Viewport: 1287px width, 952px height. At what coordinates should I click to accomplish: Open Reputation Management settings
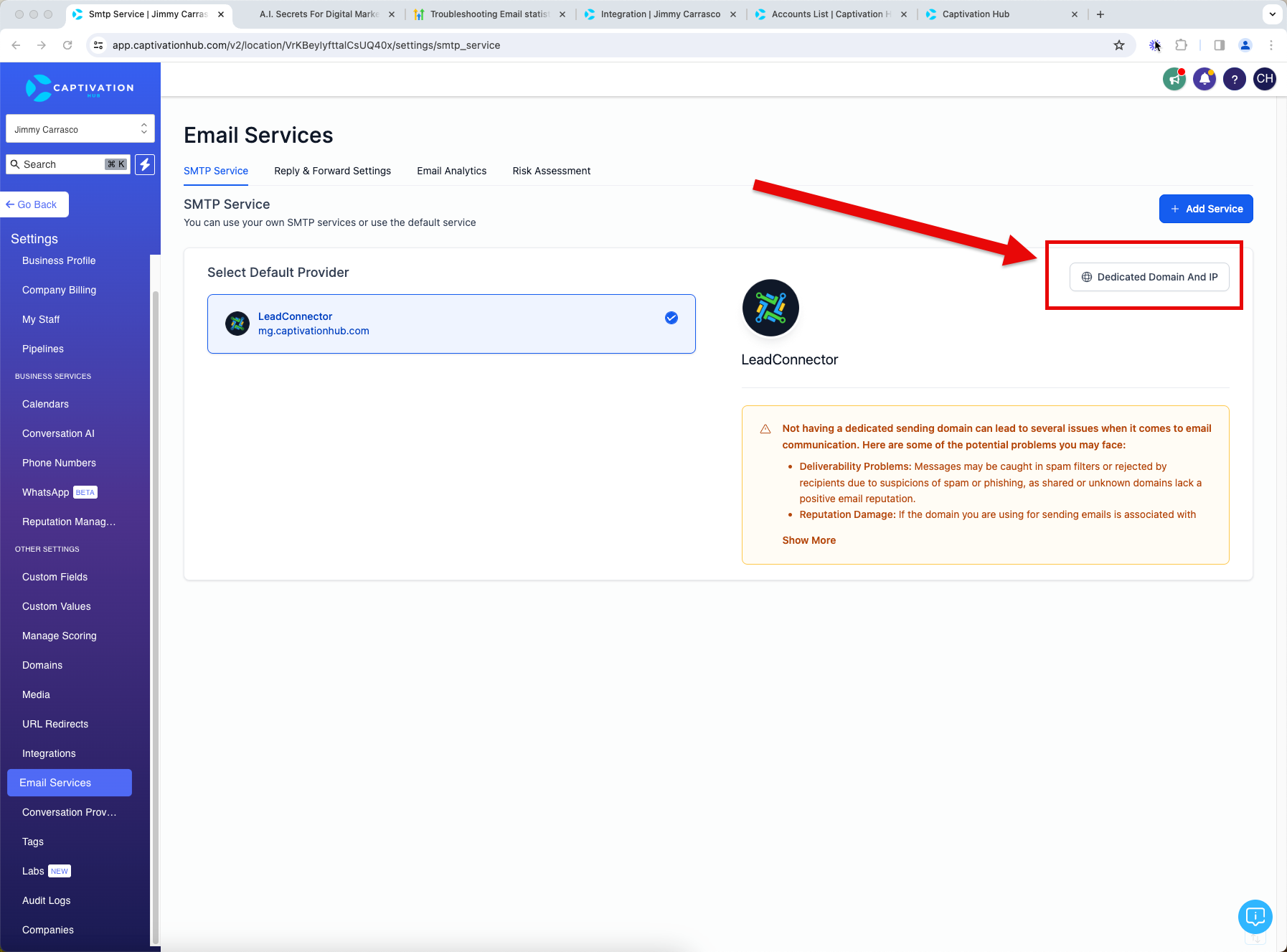pyautogui.click(x=69, y=522)
